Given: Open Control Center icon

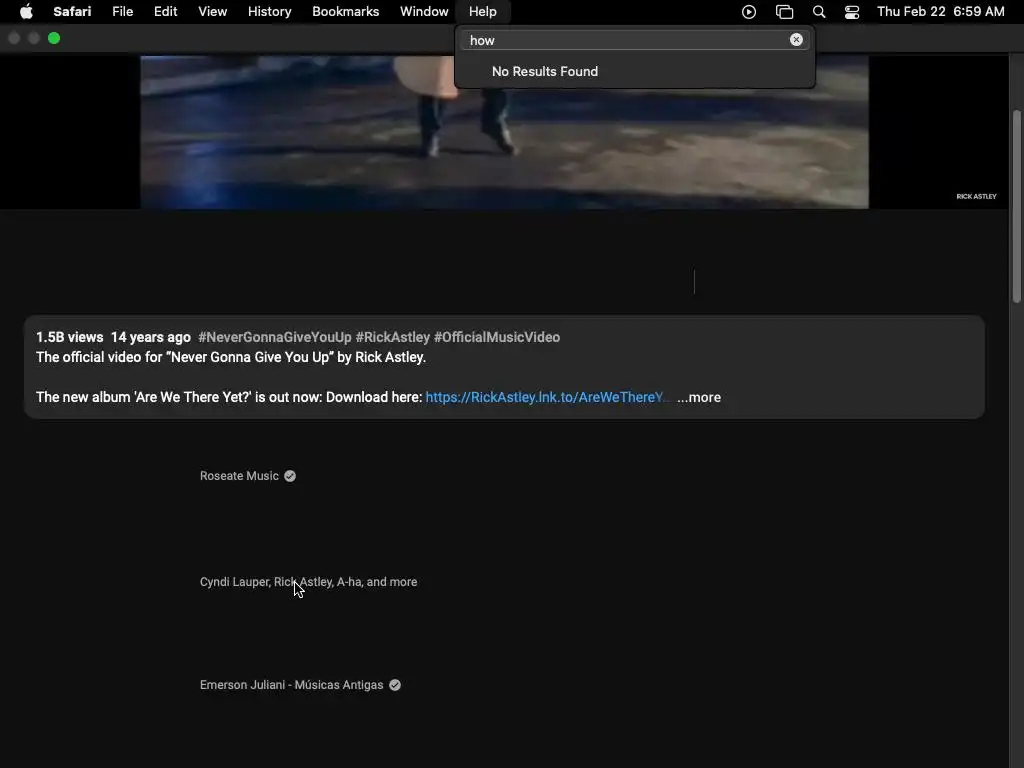Looking at the screenshot, I should coord(852,12).
